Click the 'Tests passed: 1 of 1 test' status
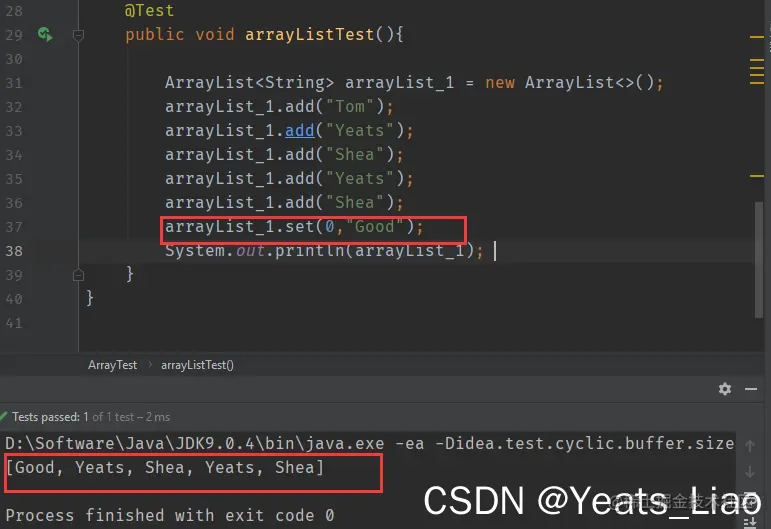This screenshot has height=529, width=771. pyautogui.click(x=91, y=417)
